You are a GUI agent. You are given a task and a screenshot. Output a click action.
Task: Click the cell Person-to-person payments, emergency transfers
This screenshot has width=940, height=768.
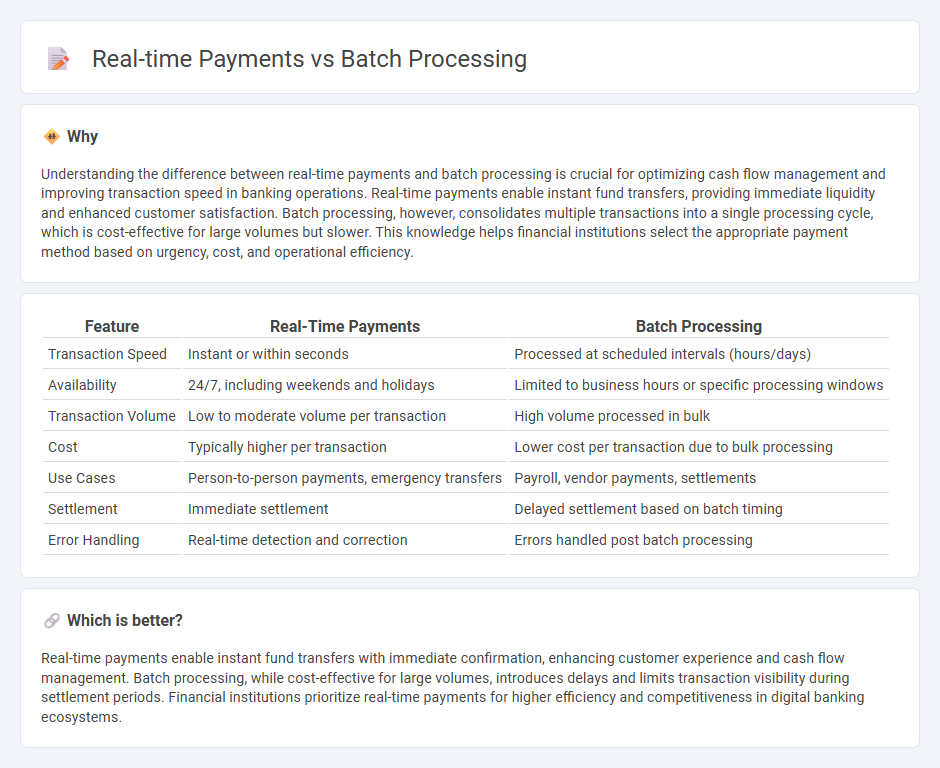click(x=345, y=478)
